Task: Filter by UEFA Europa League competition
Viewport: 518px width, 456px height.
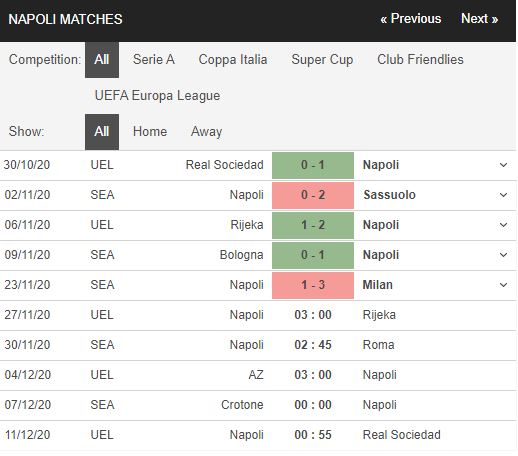Action: [x=157, y=96]
